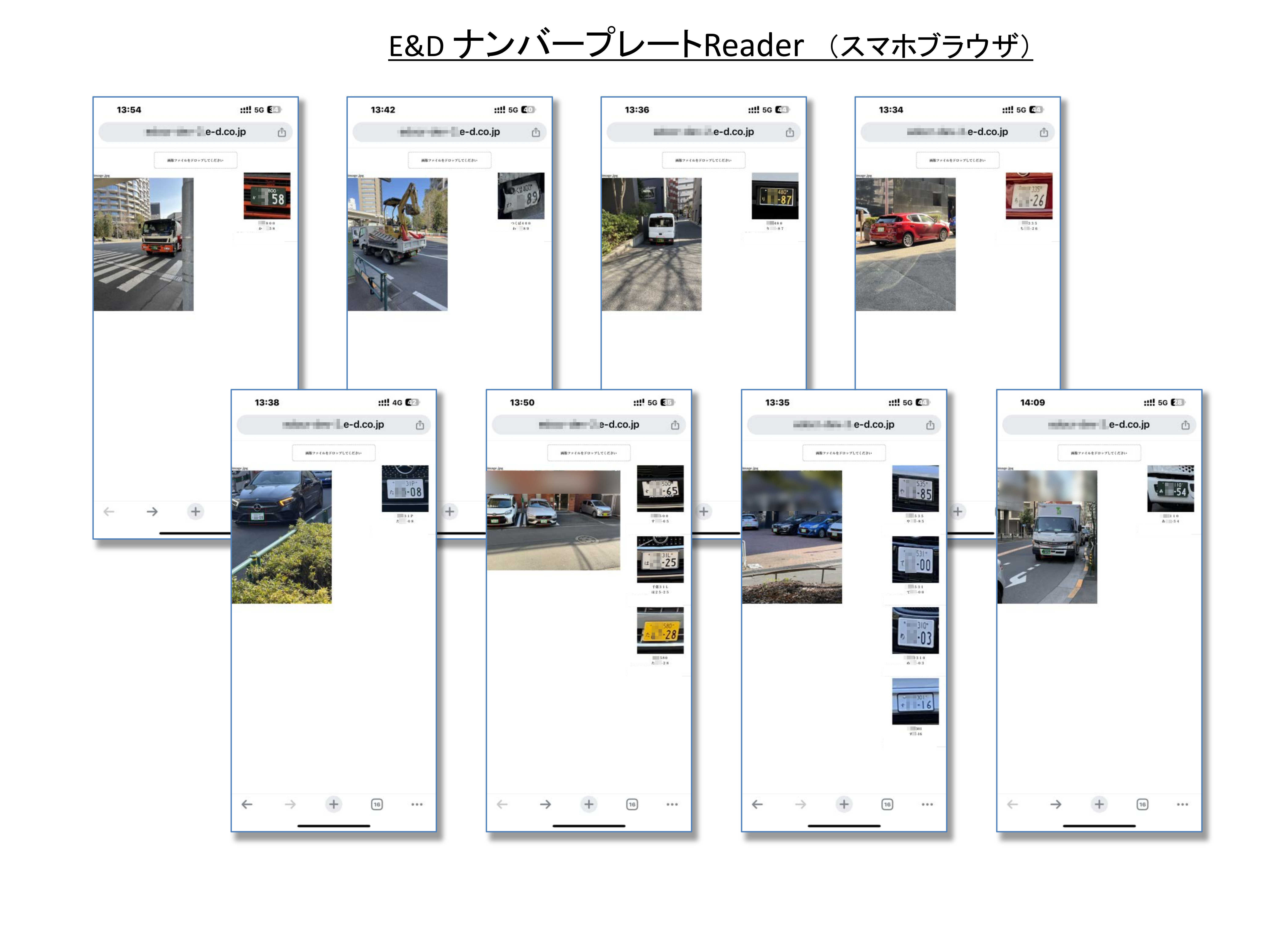Click the forward arrow in the 13:54 phone
Image resolution: width=1270 pixels, height=952 pixels.
pos(152,511)
